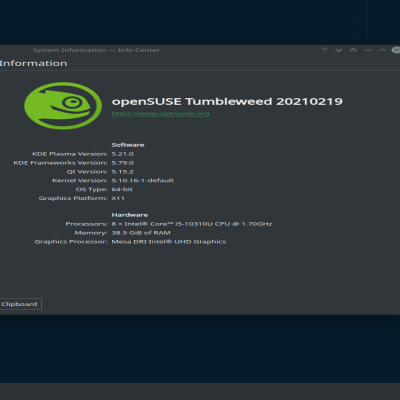This screenshot has width=400, height=400.
Task: Minimize the Info Center window
Action: pyautogui.click(x=368, y=50)
